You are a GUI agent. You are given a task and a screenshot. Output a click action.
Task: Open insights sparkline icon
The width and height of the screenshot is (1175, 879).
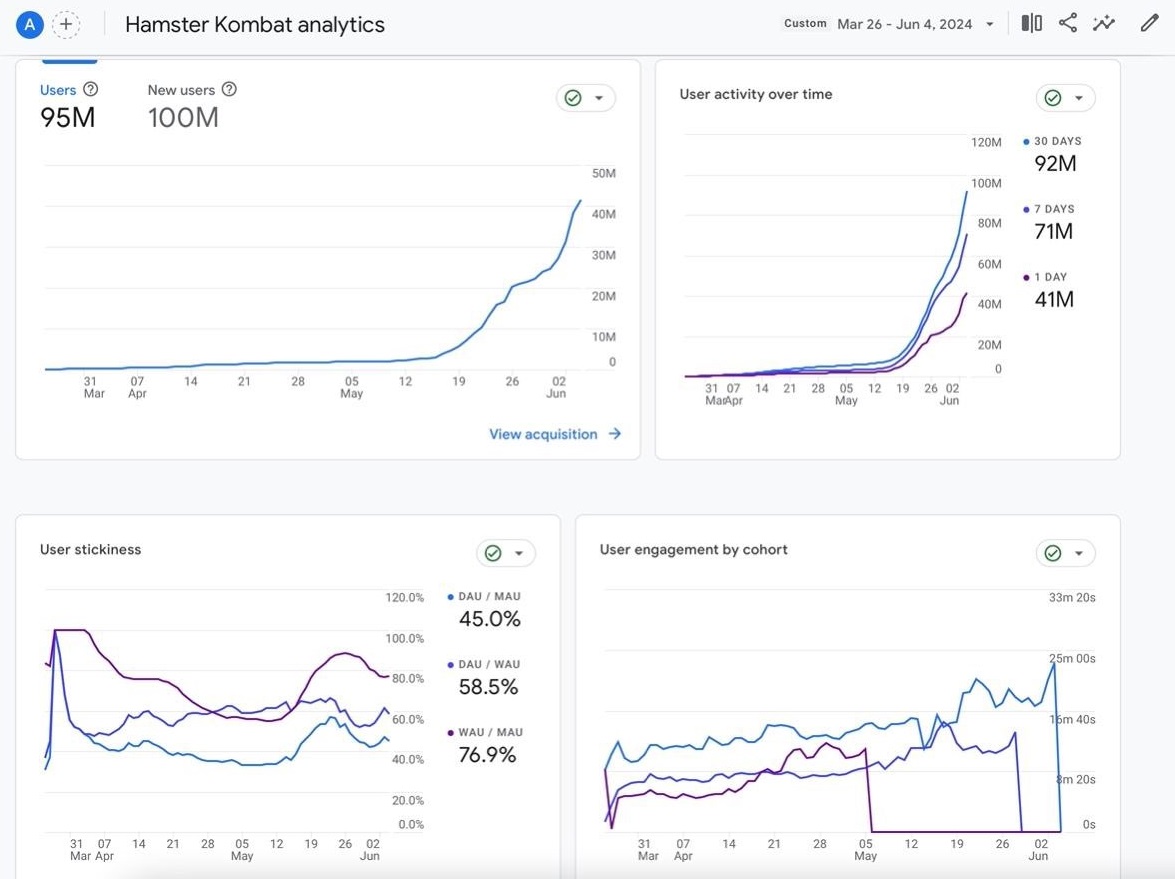1104,24
